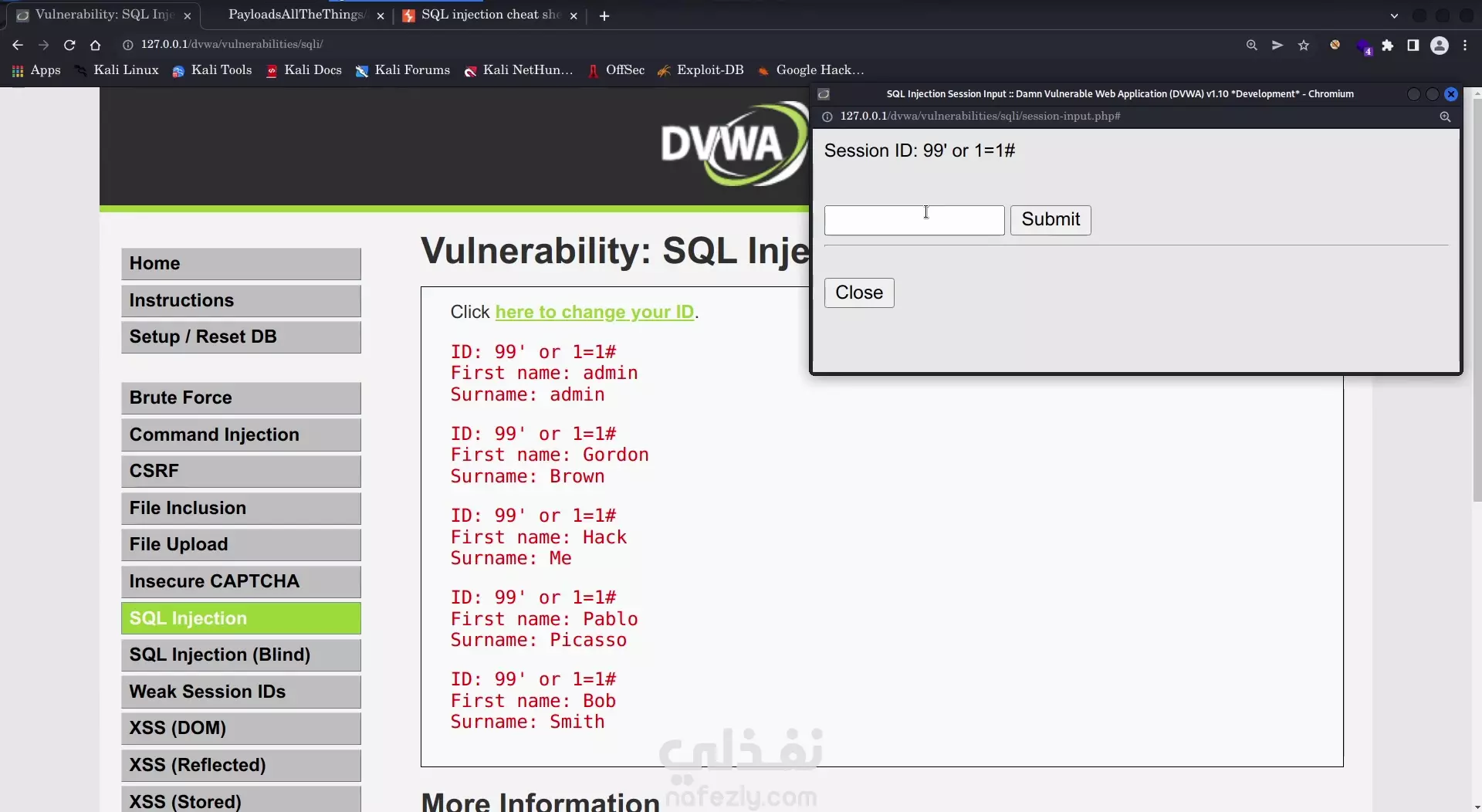This screenshot has height=812, width=1482.
Task: Select the highlighted SQL Injection menu item
Action: tap(241, 618)
